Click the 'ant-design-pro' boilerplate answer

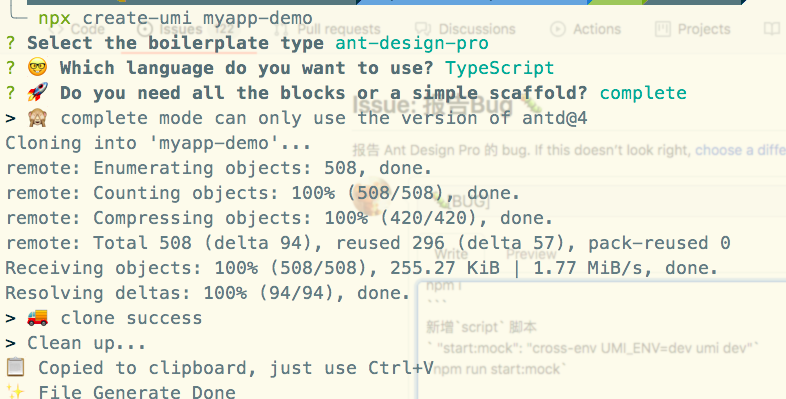coord(412,43)
